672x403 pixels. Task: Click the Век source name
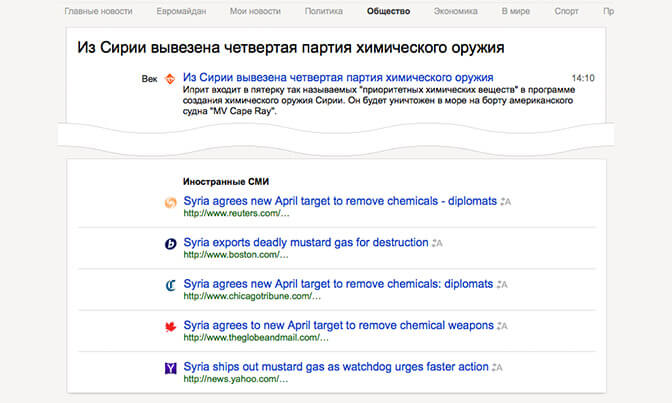(149, 79)
